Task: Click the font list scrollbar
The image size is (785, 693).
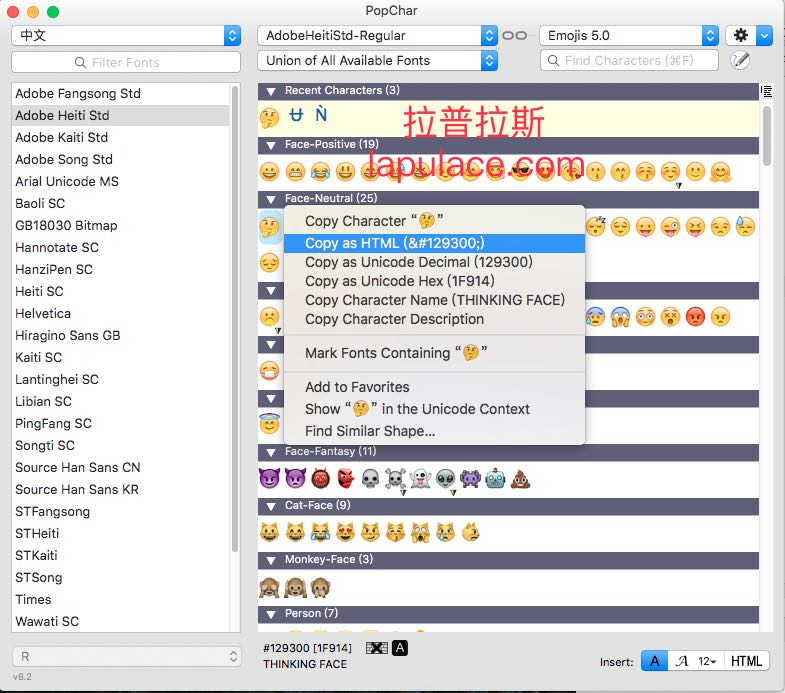Action: pyautogui.click(x=235, y=318)
